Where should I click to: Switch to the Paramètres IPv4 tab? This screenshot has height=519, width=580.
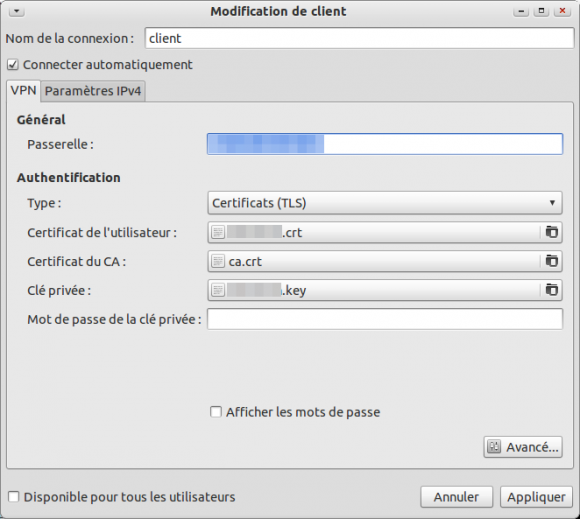coord(93,91)
